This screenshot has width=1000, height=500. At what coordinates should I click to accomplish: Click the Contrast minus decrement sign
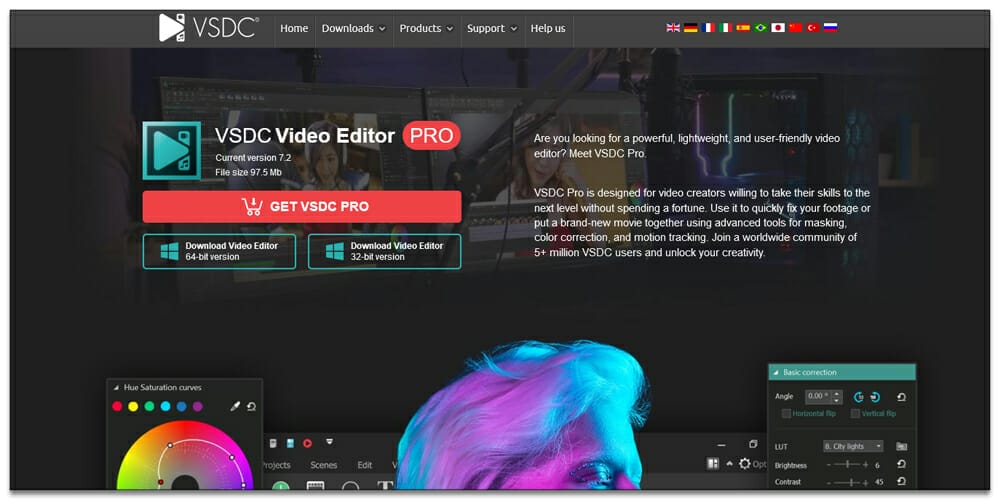pyautogui.click(x=829, y=482)
